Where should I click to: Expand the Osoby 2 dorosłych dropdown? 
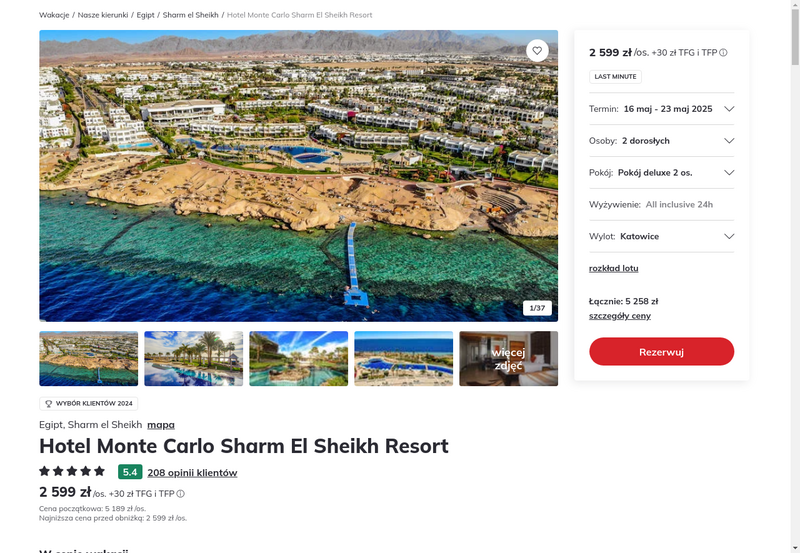(661, 141)
